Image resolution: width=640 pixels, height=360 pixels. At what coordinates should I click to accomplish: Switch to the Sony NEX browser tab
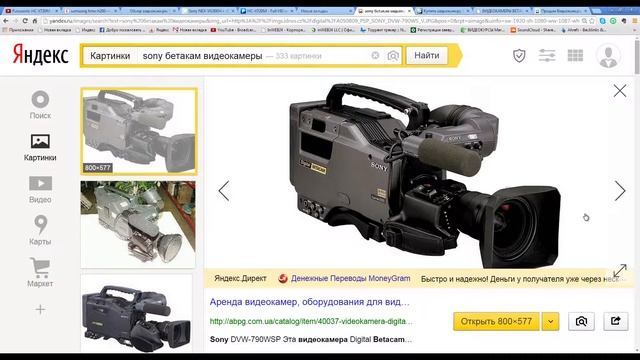click(208, 11)
